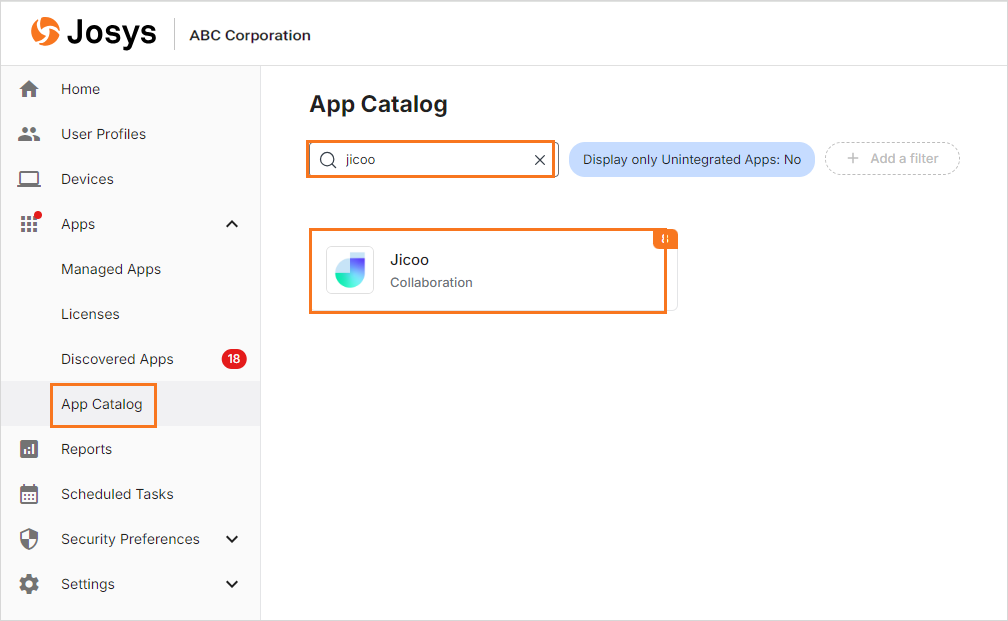Click the User Profiles people icon
Screen dimensions: 1008x621
(x=29, y=134)
